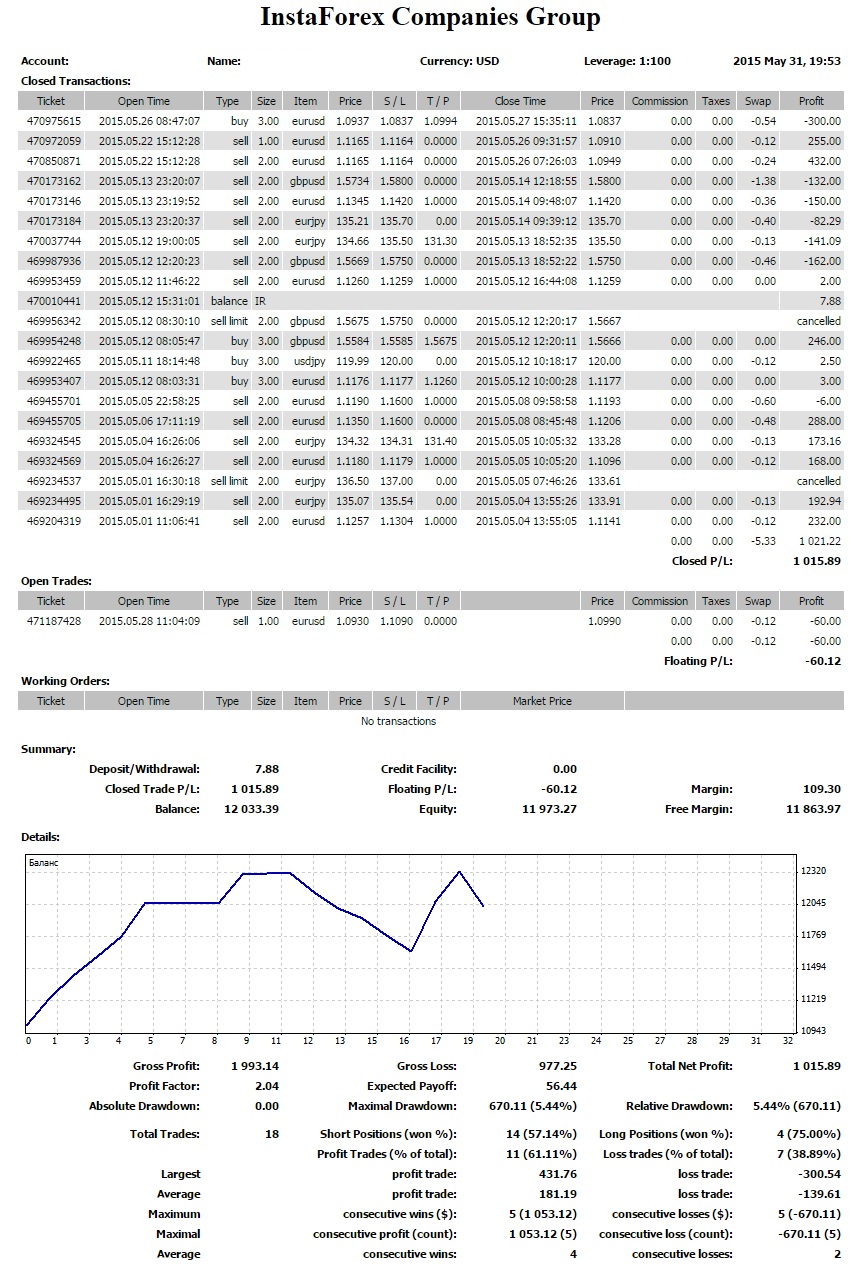Click ticket 469954248
865x1276 pixels.
(x=54, y=341)
